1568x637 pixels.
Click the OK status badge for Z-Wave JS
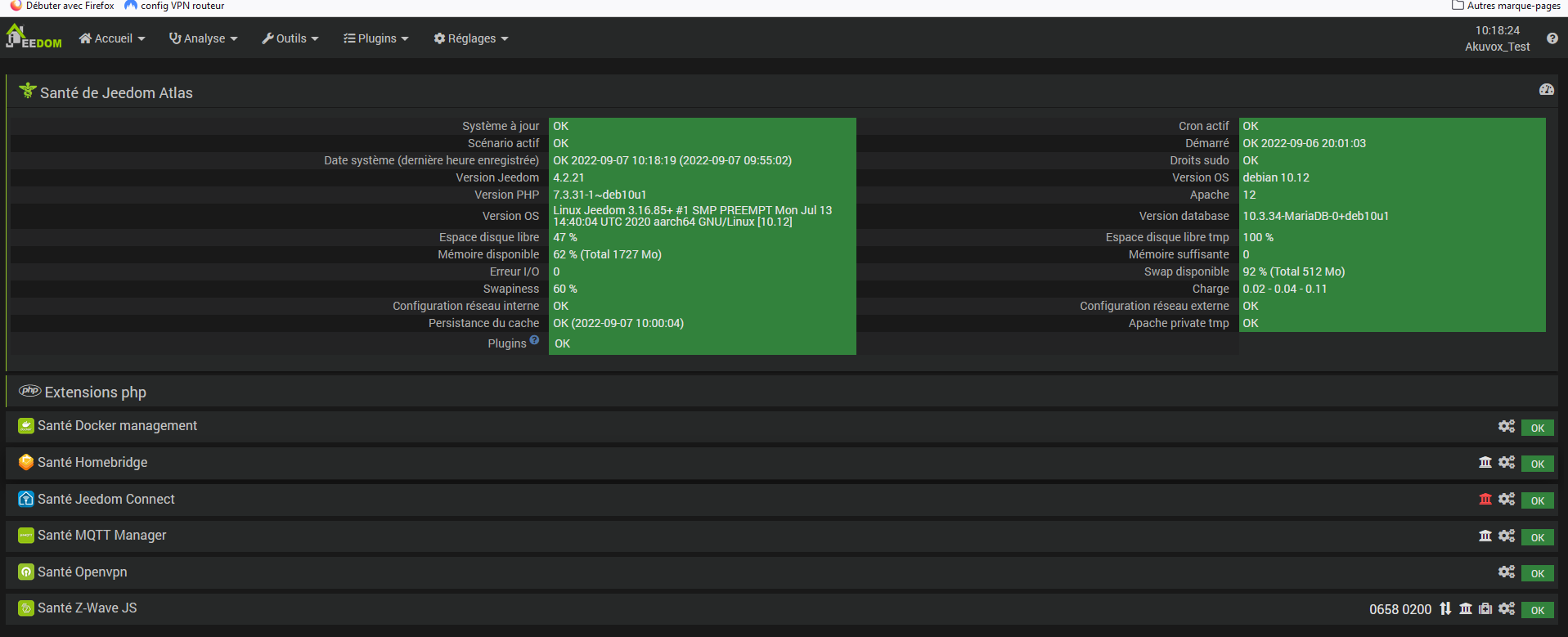pyautogui.click(x=1538, y=610)
